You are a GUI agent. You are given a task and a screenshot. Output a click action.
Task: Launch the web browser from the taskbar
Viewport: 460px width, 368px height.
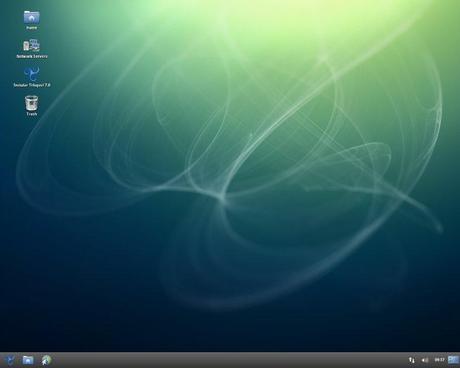click(46, 360)
